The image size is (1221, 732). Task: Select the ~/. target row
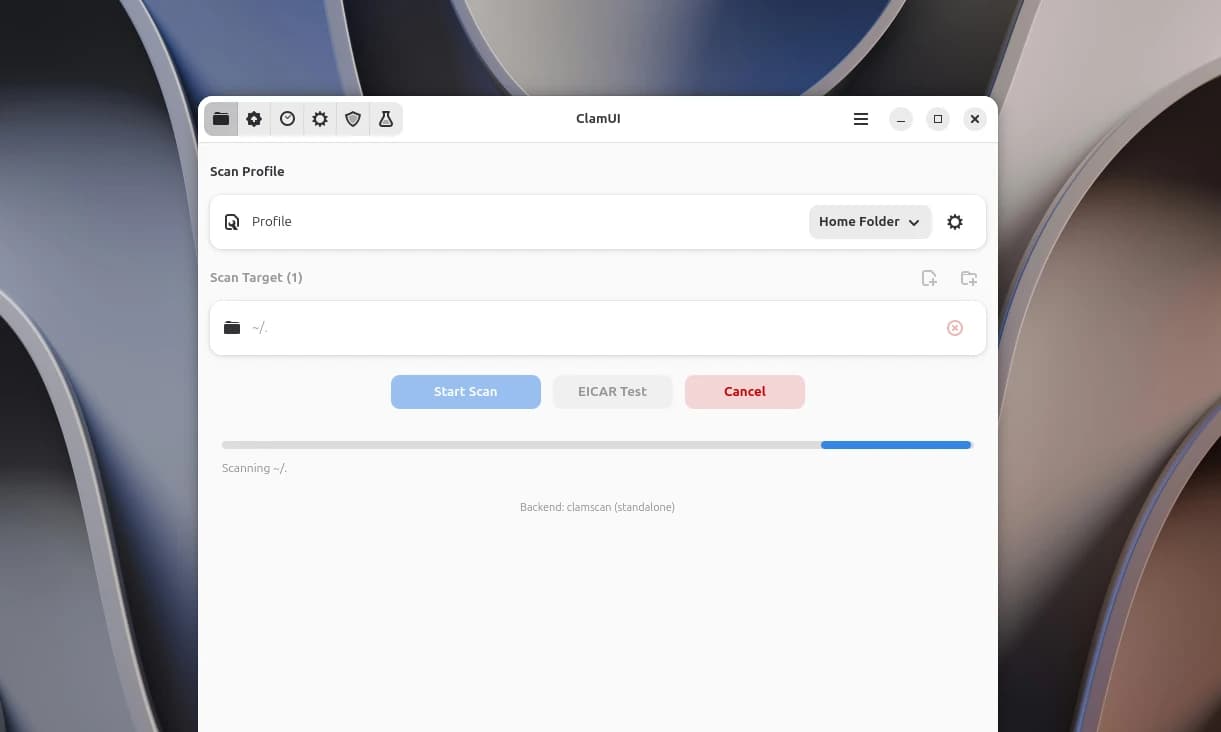pos(500,327)
